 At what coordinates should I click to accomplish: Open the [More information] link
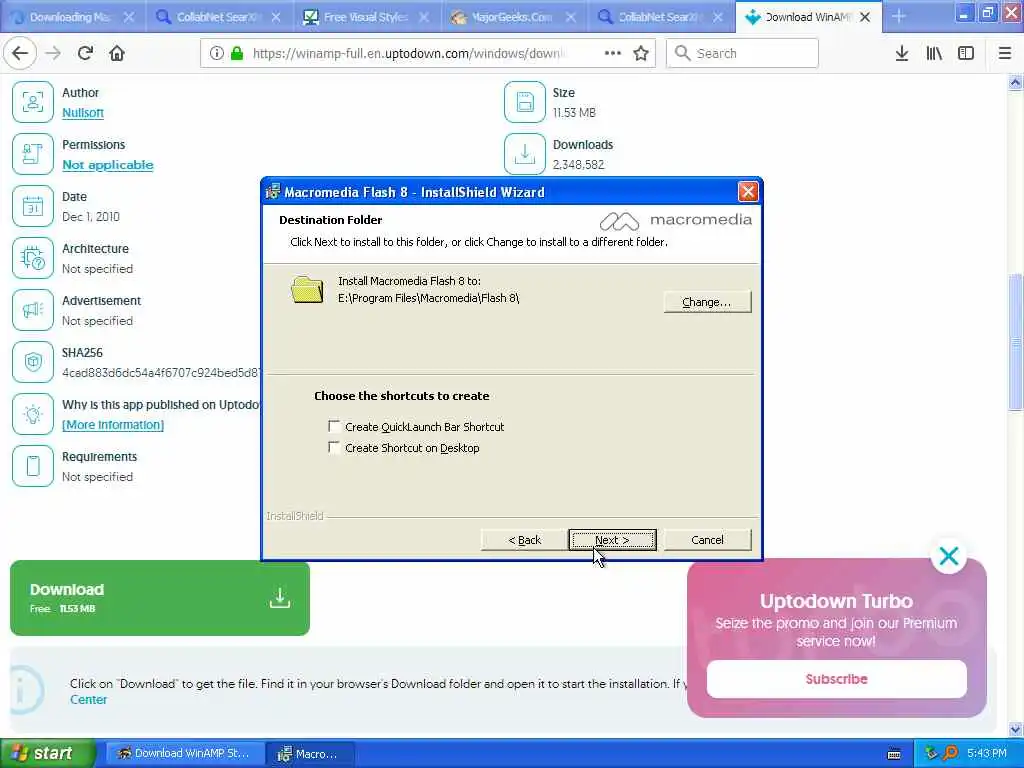pyautogui.click(x=113, y=424)
